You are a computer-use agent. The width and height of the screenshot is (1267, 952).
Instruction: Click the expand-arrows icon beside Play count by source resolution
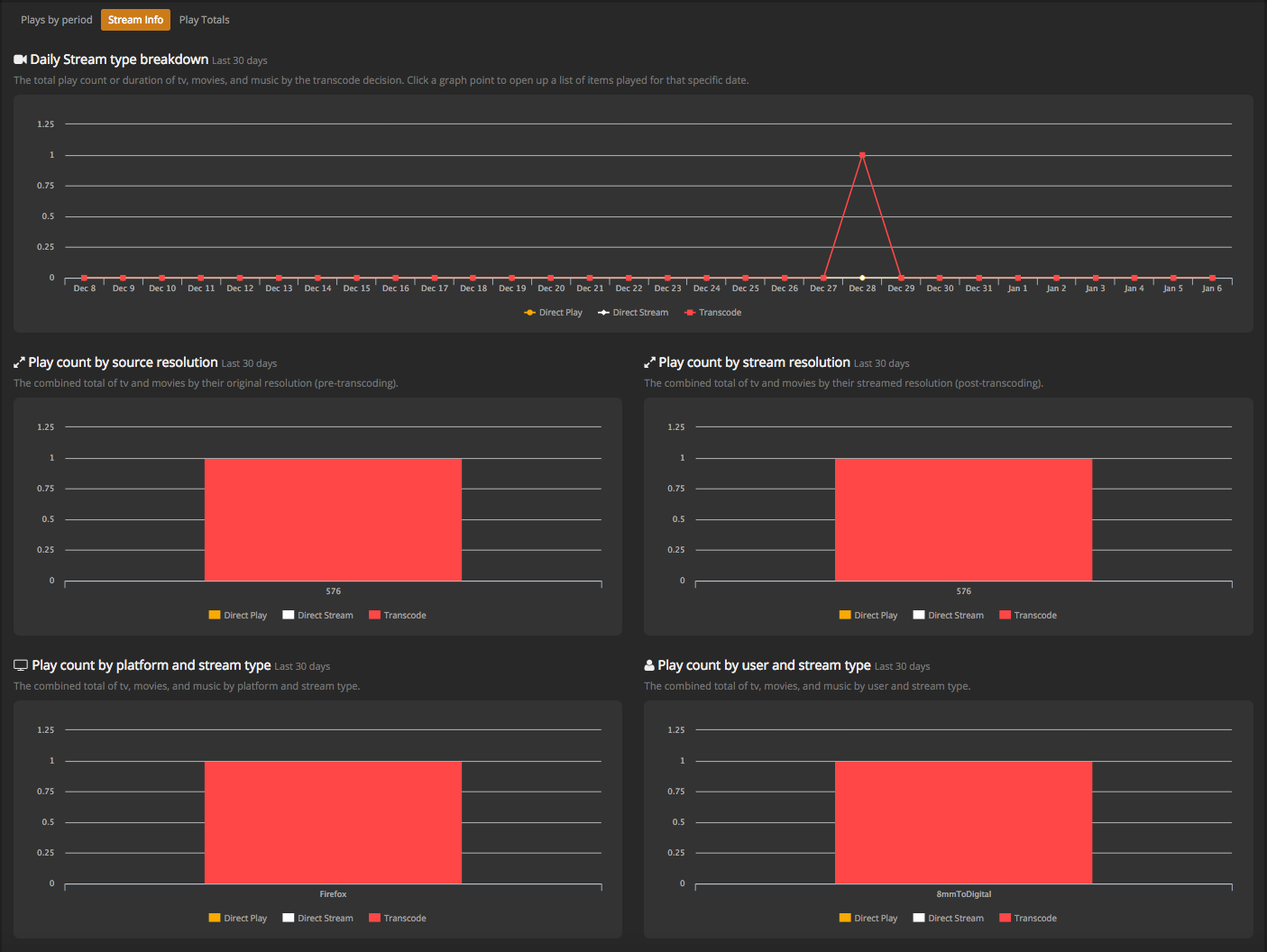(19, 362)
